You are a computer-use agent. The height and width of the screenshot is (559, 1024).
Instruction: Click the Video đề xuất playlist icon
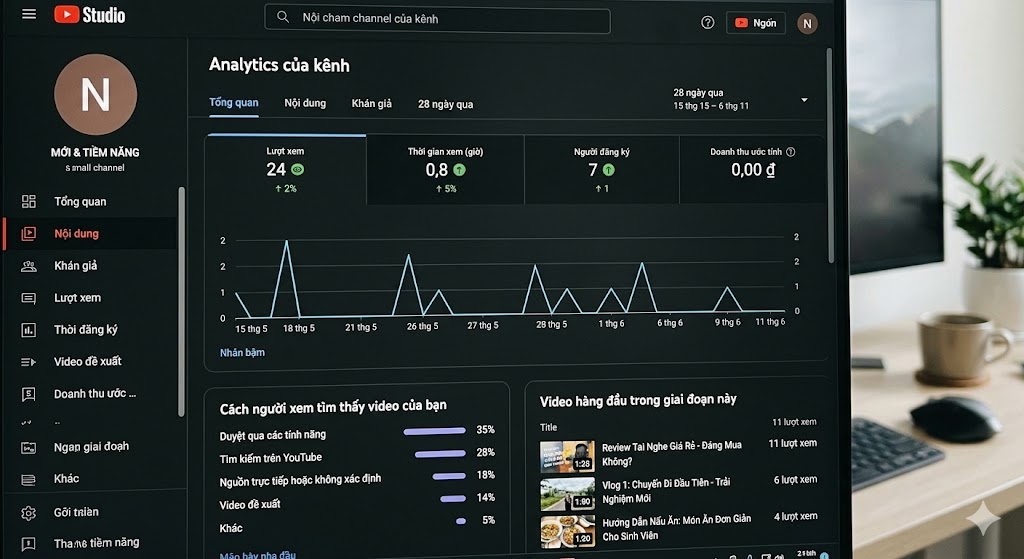(29, 362)
